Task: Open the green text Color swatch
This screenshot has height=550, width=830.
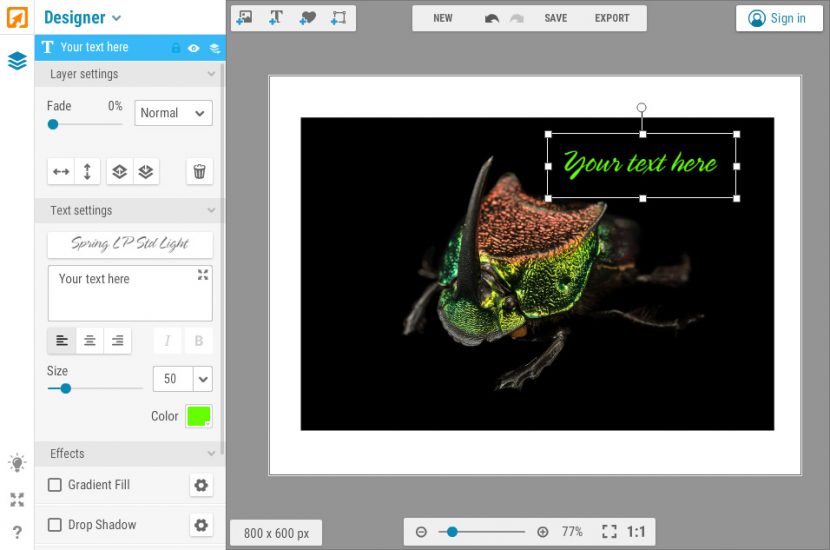Action: coord(199,416)
